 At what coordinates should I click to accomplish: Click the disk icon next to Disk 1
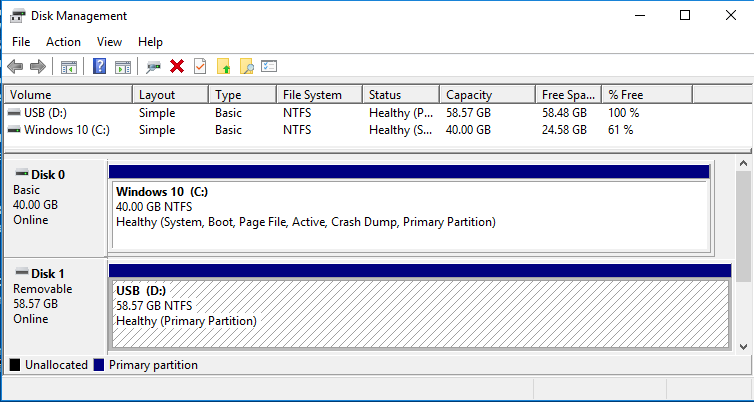click(22, 272)
